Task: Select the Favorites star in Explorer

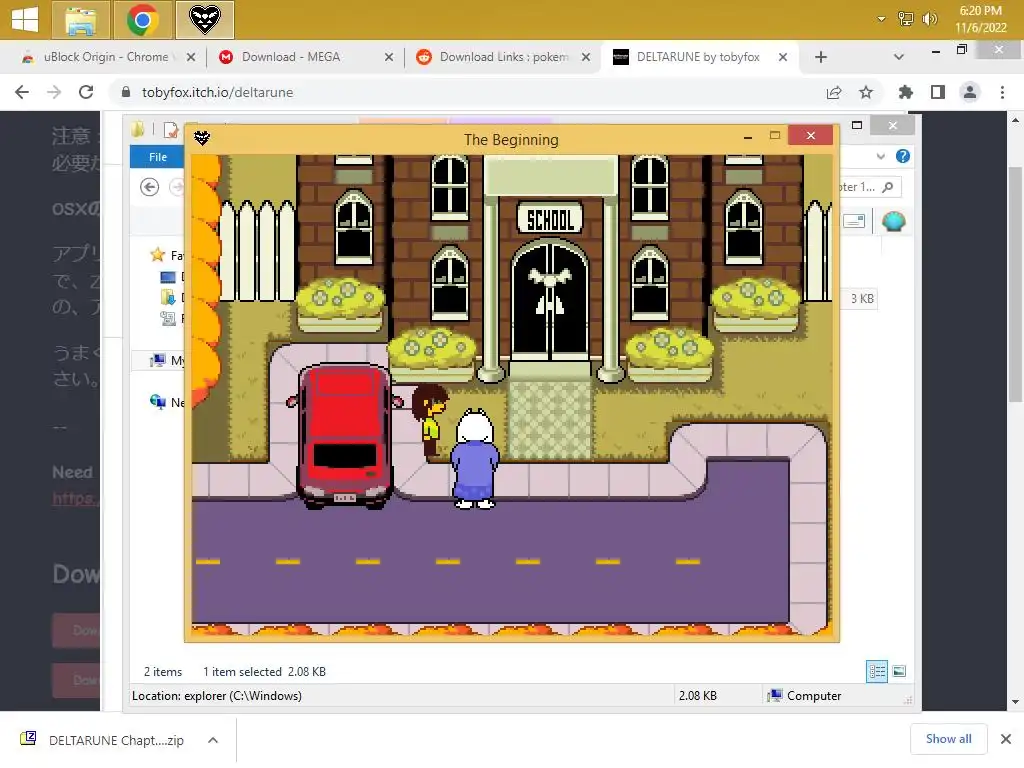Action: [157, 255]
